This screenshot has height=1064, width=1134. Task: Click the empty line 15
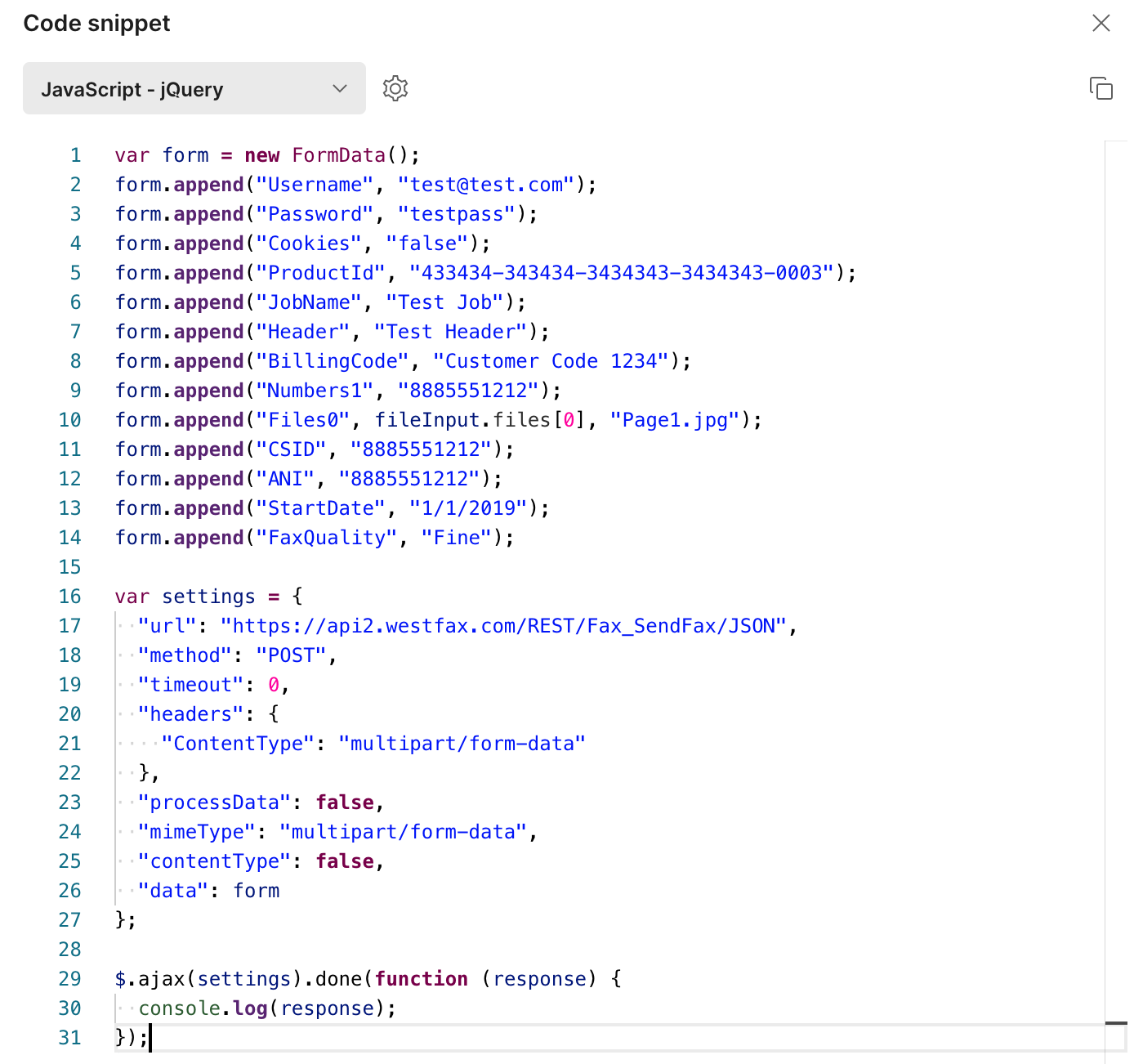point(605,567)
